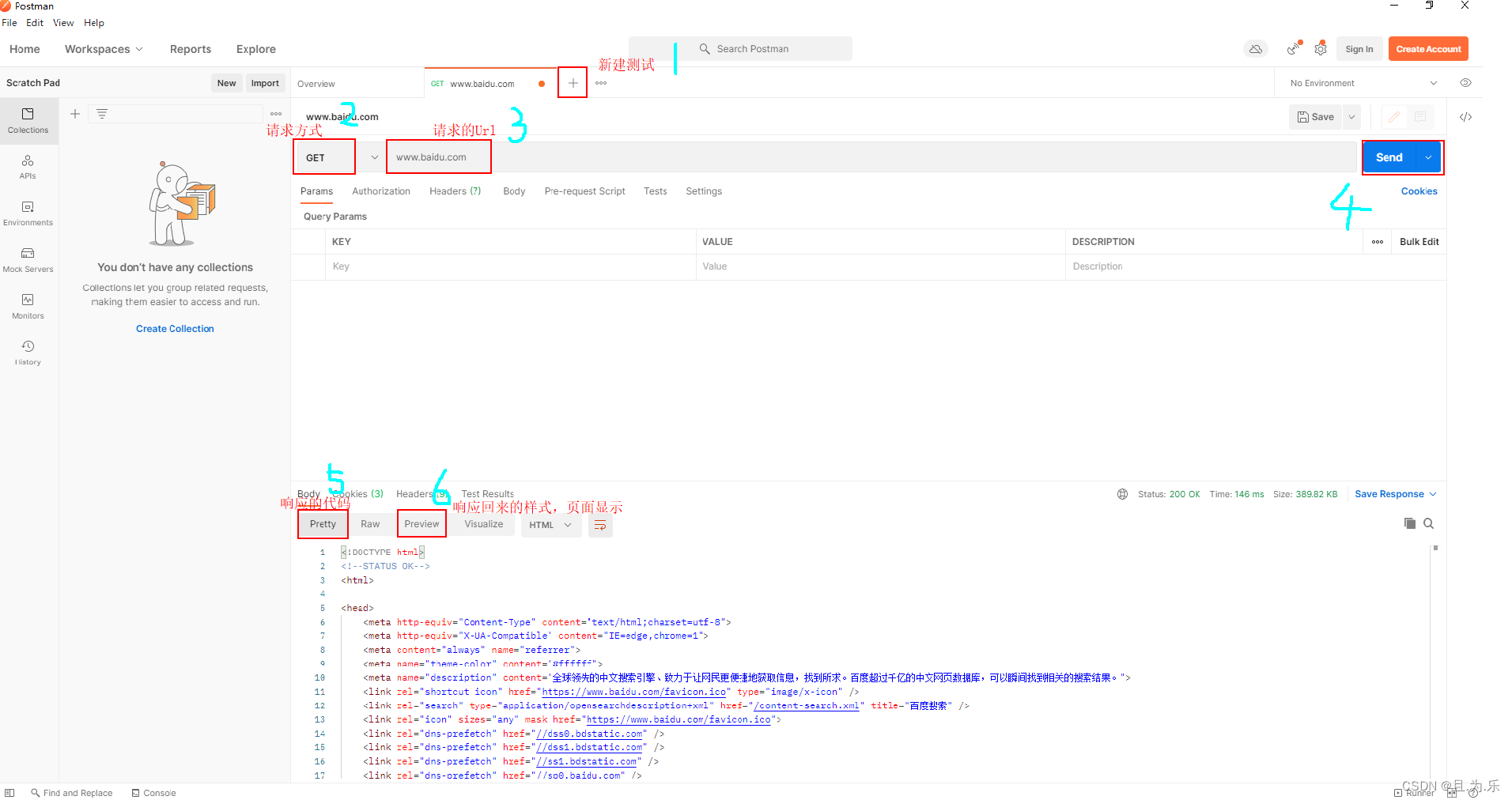This screenshot has height=800, width=1512.
Task: Click the cloud sync offline icon
Action: pos(1255,49)
